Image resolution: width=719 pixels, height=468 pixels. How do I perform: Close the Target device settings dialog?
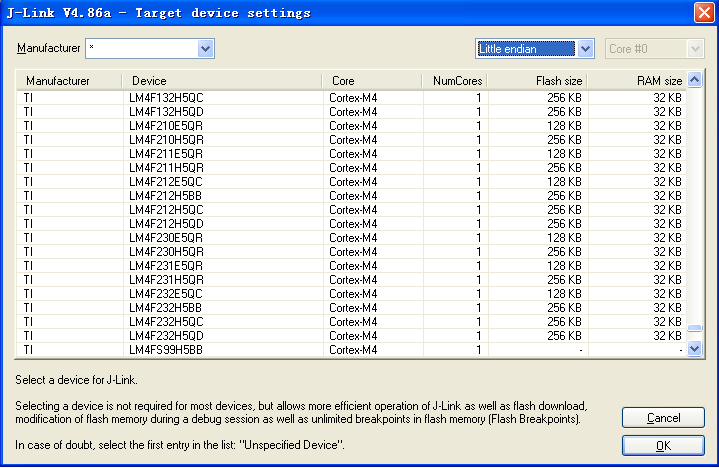pyautogui.click(x=704, y=12)
